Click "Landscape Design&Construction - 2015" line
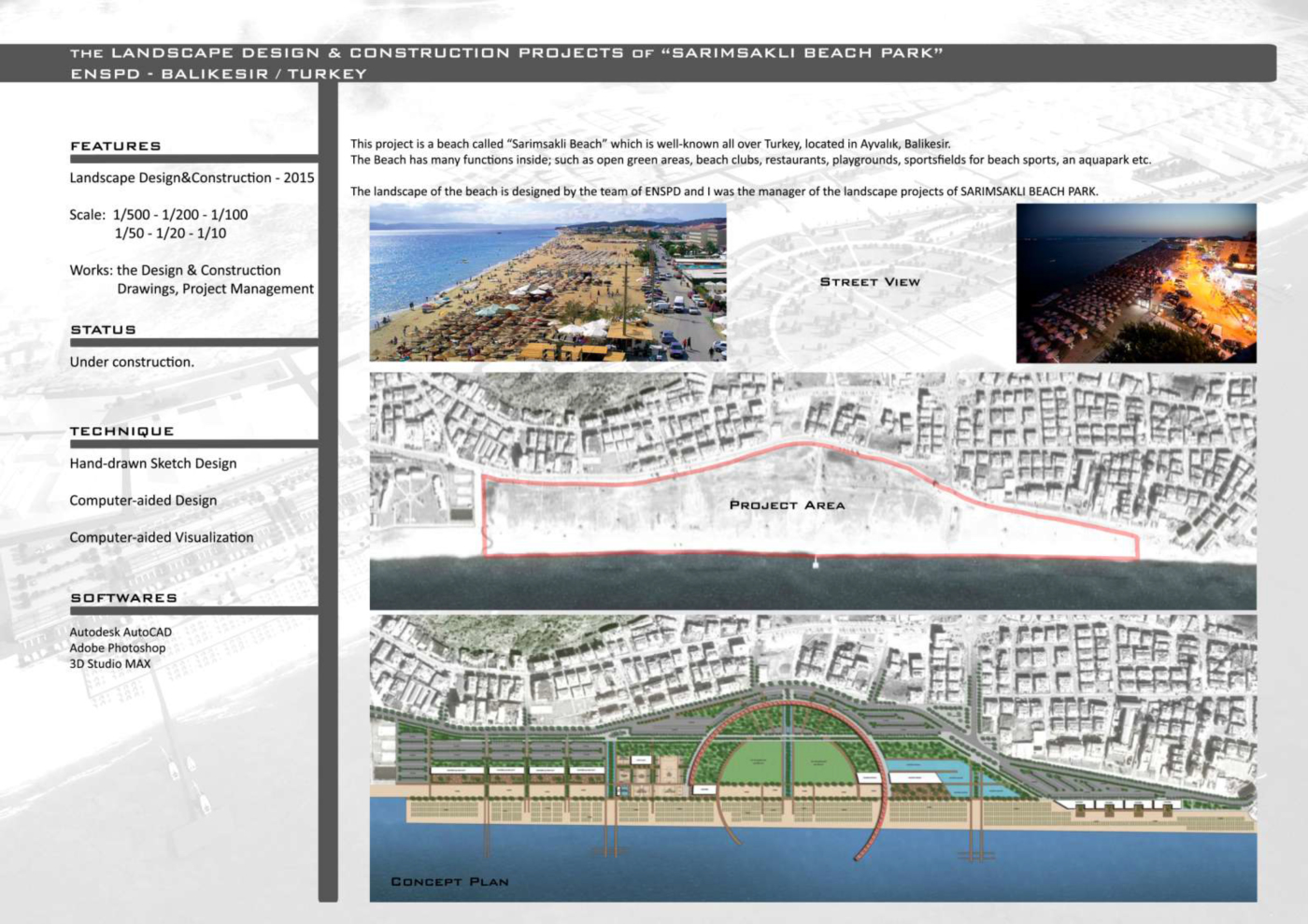The width and height of the screenshot is (1308, 924). 192,178
